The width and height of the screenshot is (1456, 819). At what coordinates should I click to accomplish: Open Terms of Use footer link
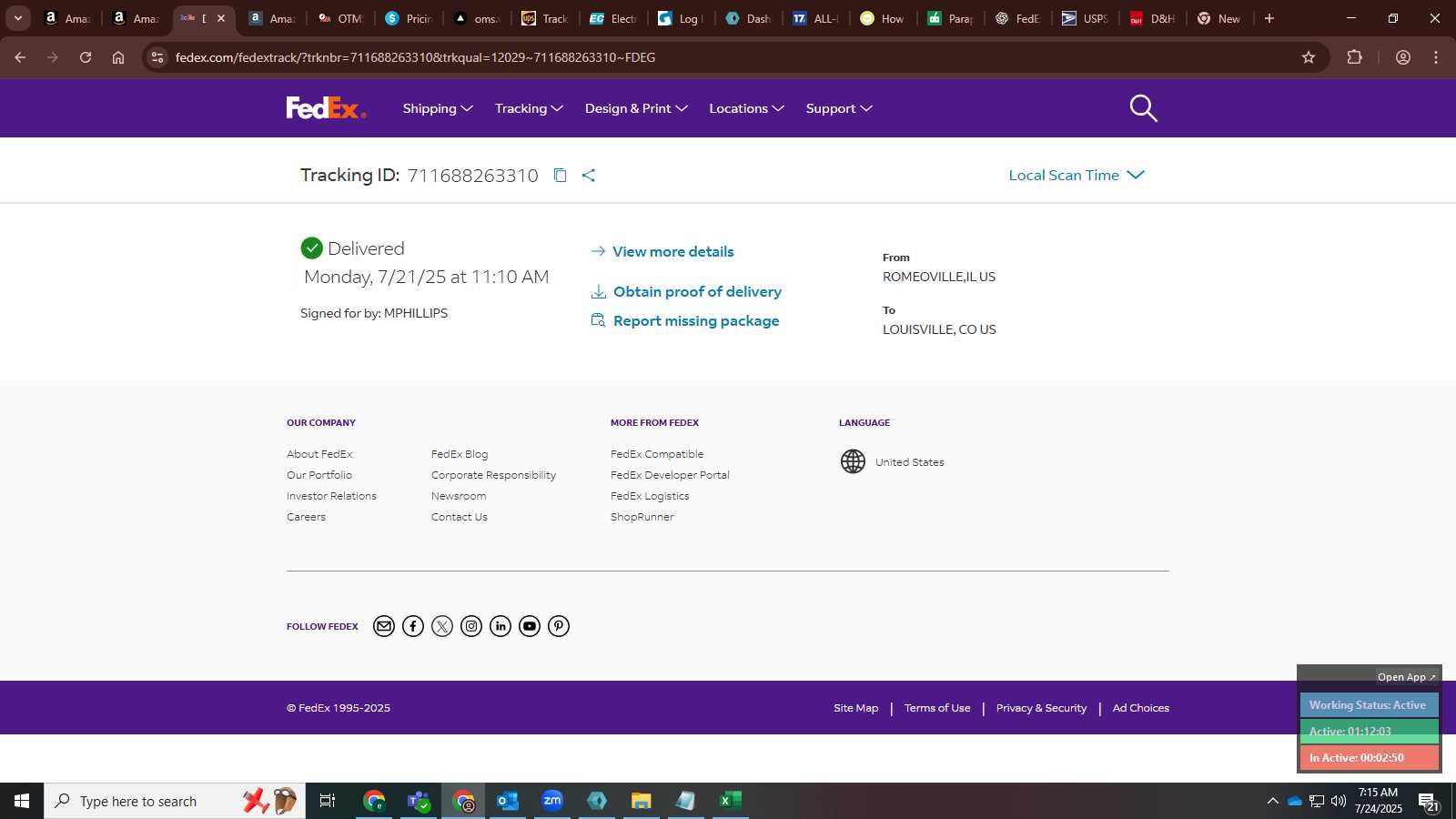[x=937, y=708]
